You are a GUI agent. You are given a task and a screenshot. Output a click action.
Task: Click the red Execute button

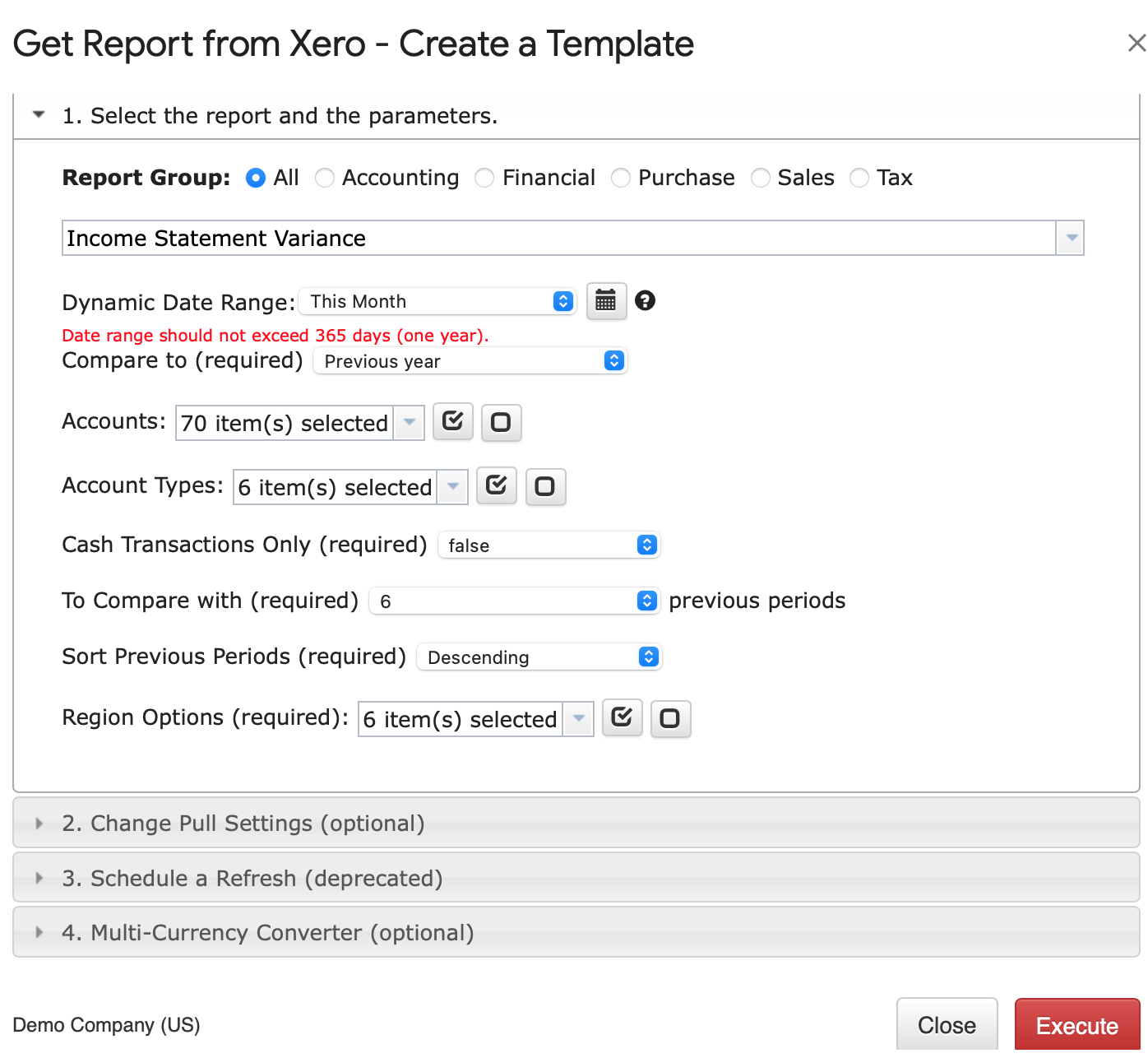[x=1077, y=1026]
